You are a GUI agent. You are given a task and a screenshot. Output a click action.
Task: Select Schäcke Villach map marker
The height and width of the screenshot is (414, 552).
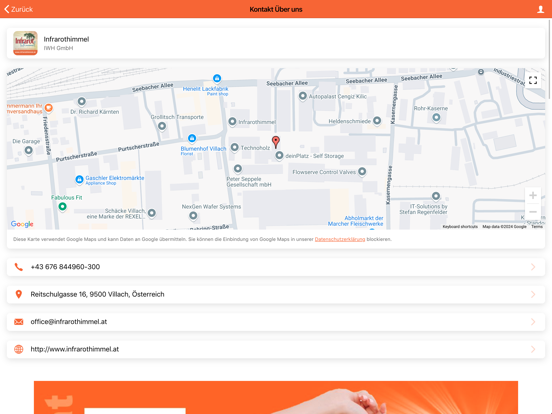click(x=152, y=213)
